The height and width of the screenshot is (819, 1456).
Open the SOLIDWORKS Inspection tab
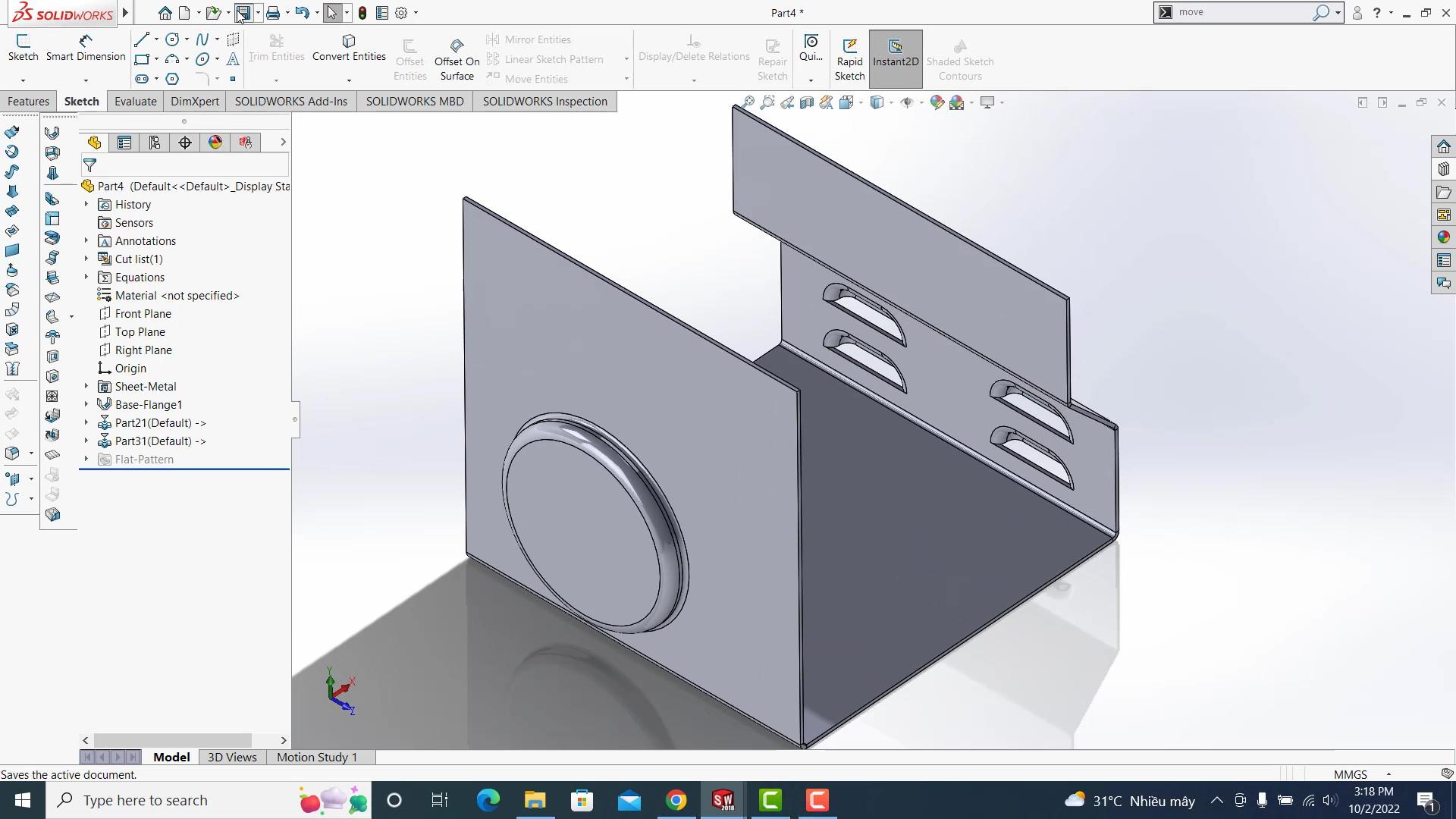click(544, 101)
